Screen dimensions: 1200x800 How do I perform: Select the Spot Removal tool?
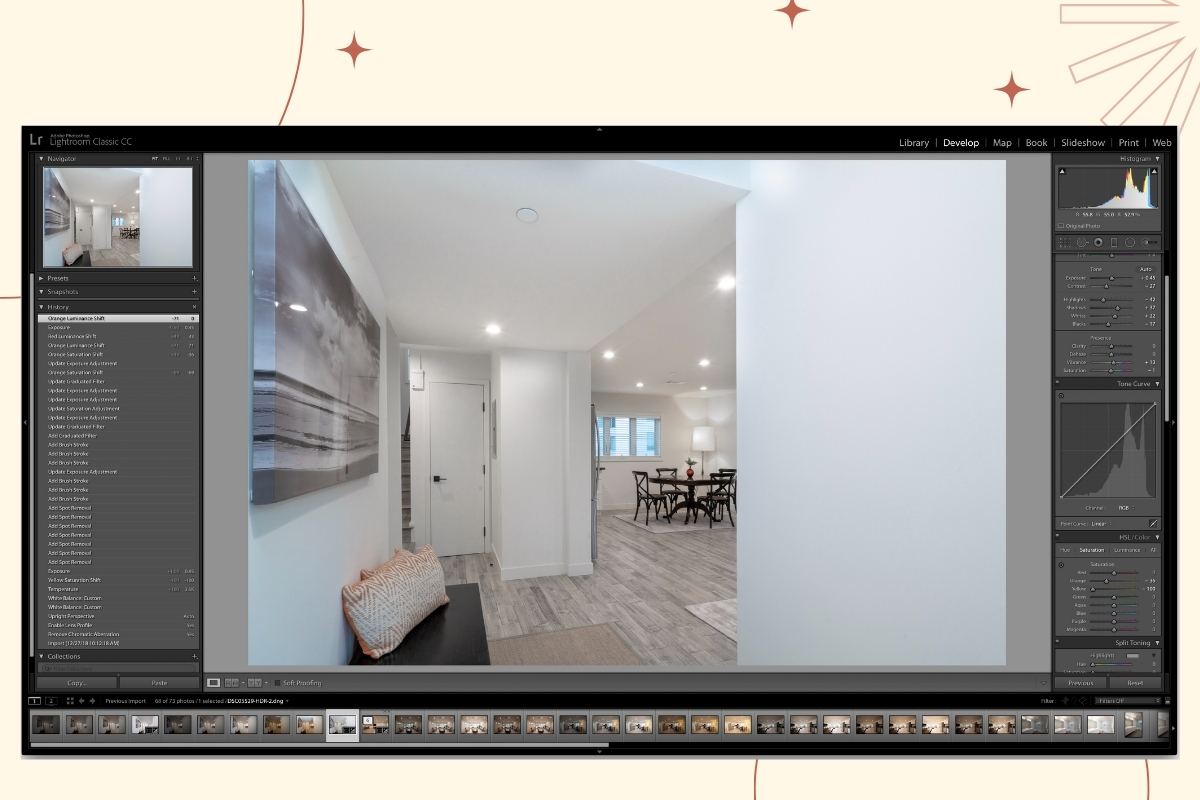(x=1082, y=241)
